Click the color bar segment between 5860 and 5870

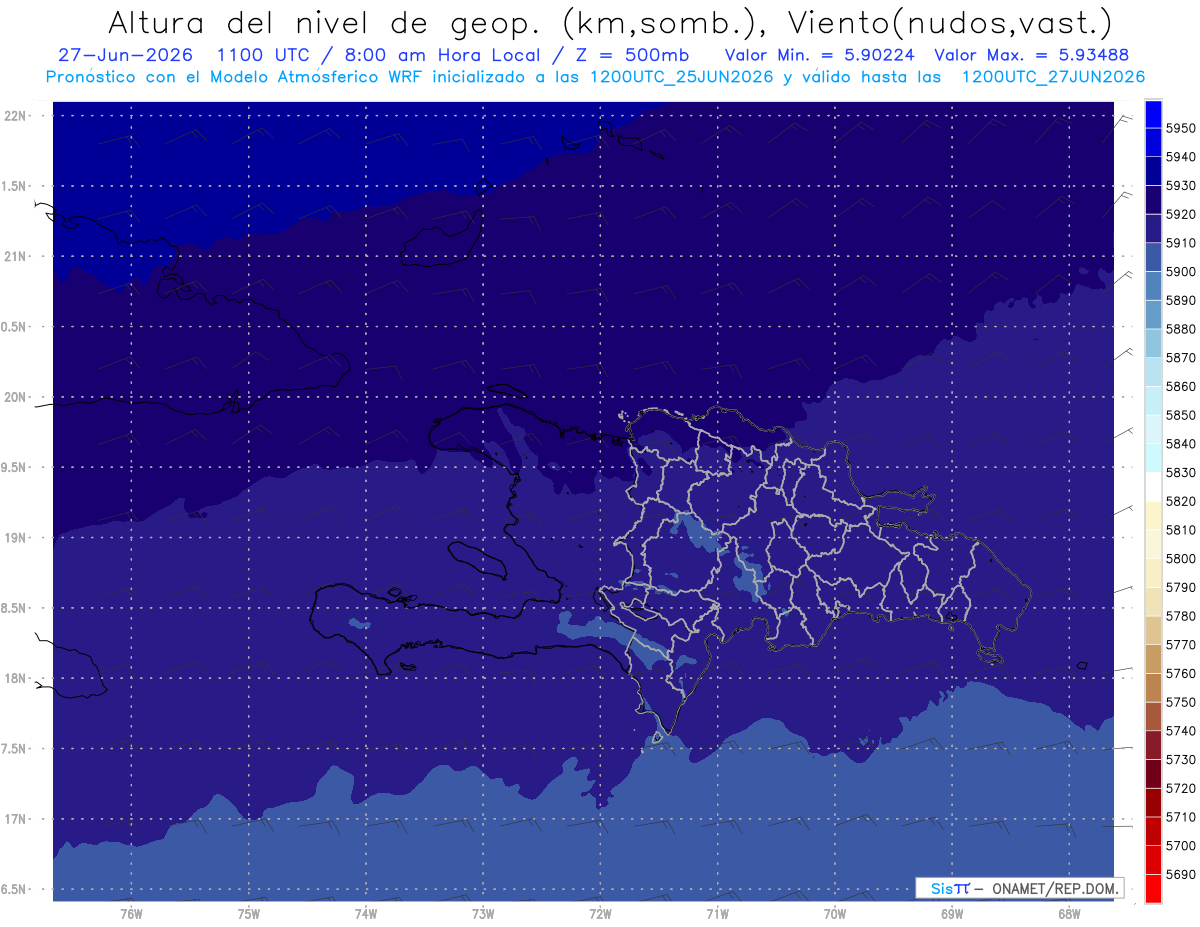click(1153, 372)
